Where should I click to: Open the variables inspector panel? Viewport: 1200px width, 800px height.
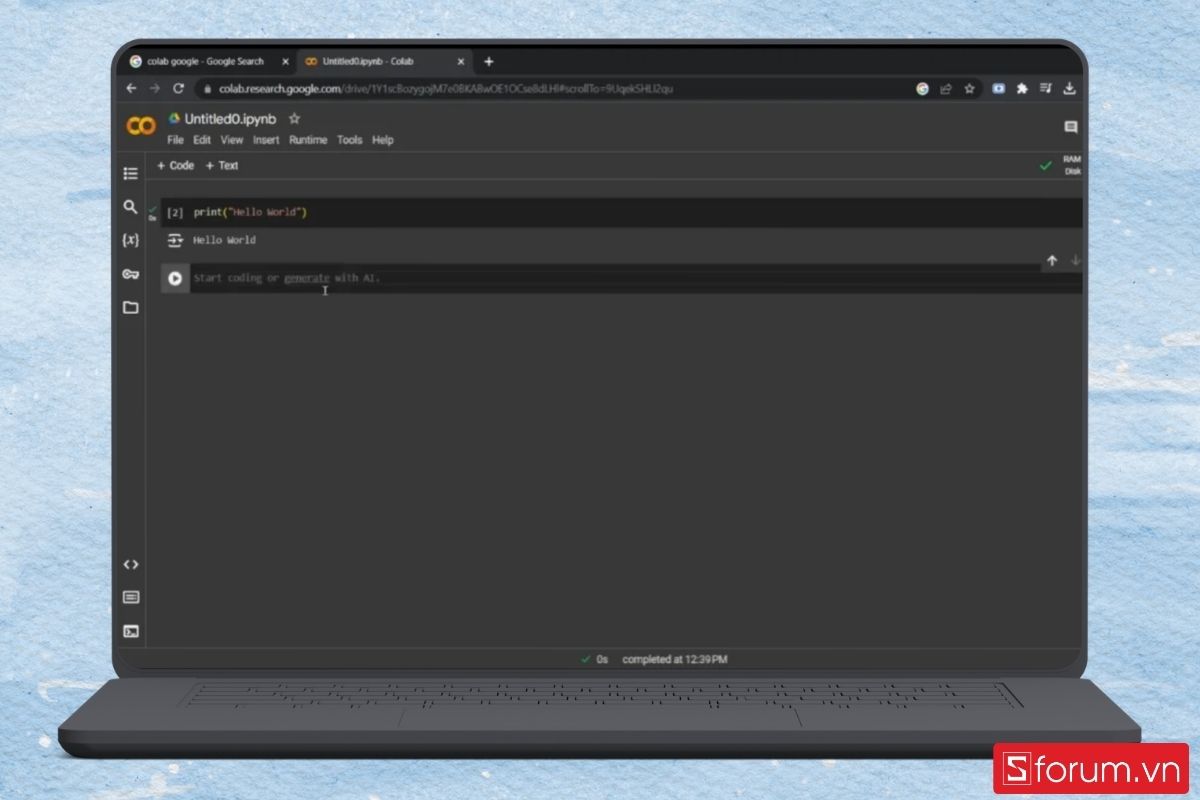(130, 240)
